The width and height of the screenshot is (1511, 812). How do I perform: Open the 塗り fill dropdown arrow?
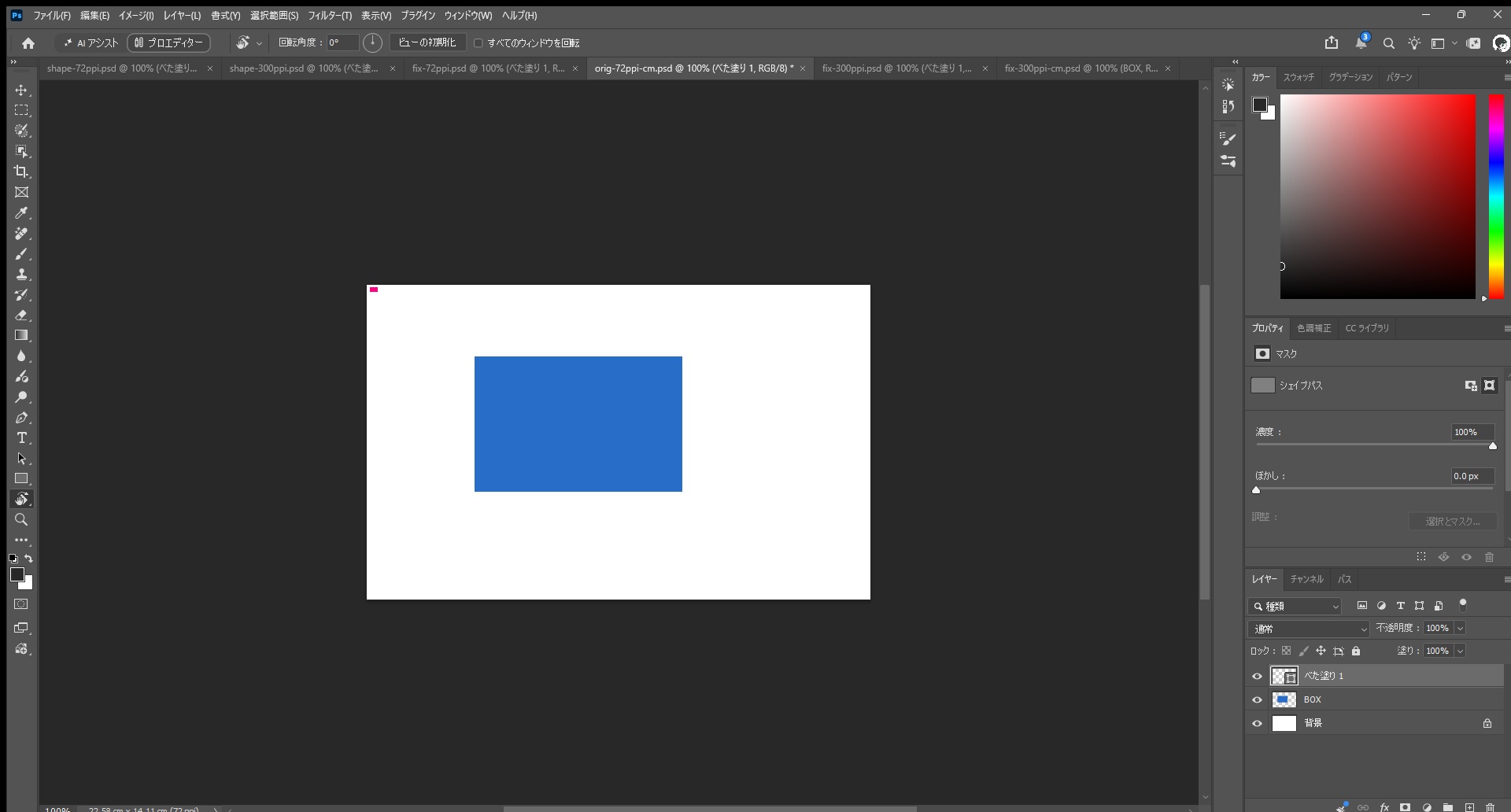[x=1460, y=651]
